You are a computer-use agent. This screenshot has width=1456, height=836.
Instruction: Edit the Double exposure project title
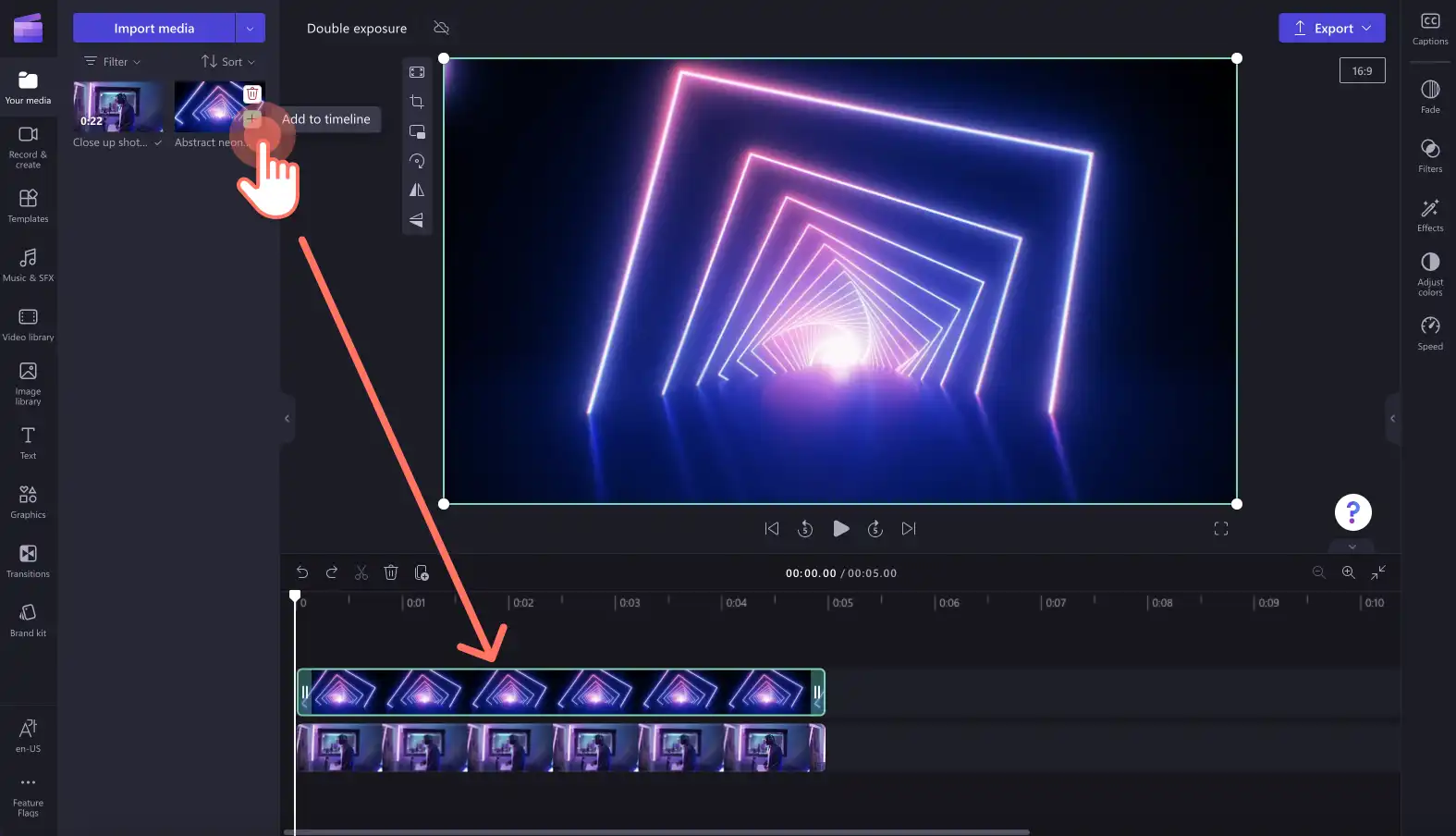tap(357, 29)
